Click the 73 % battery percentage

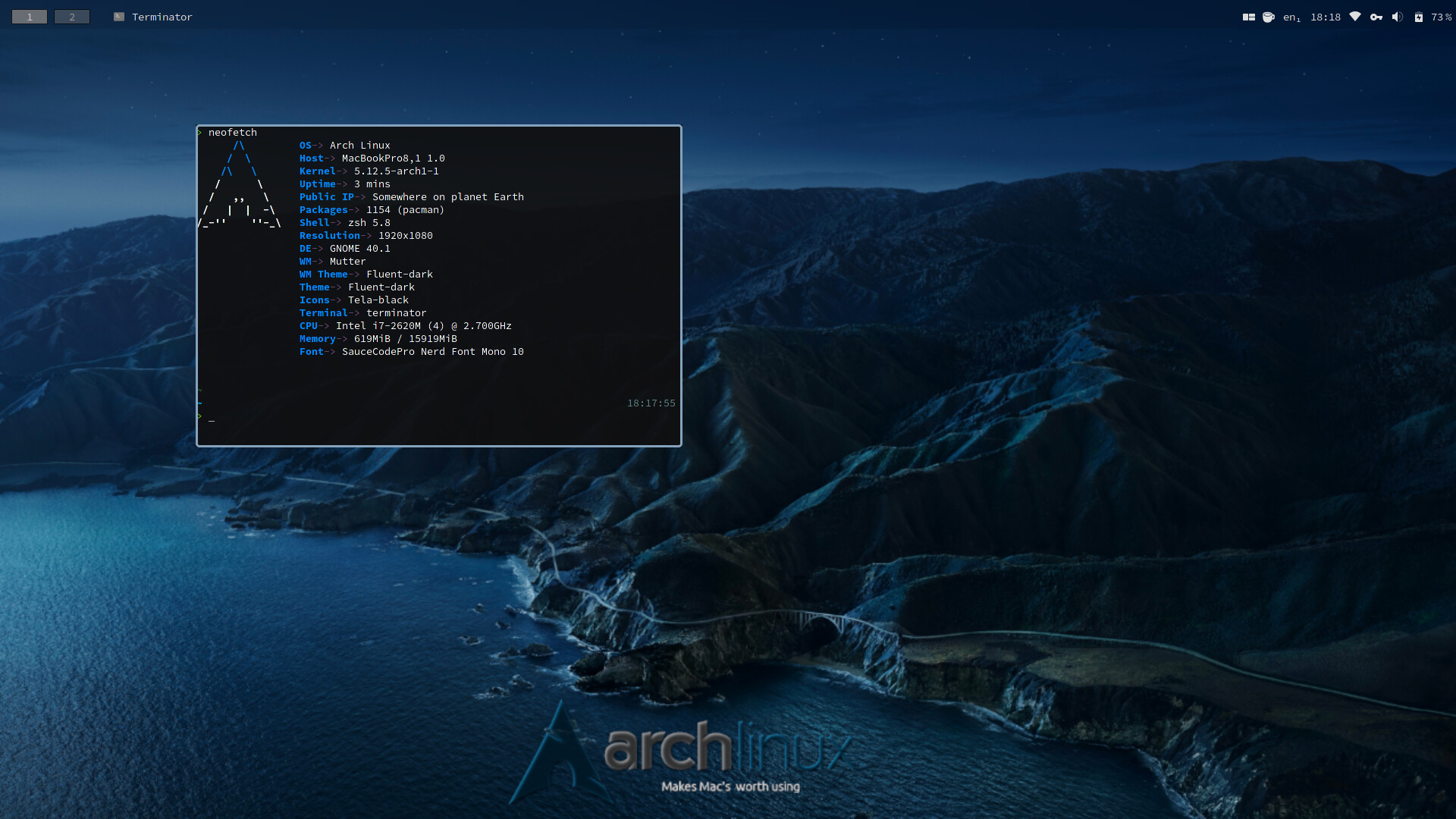click(1441, 17)
